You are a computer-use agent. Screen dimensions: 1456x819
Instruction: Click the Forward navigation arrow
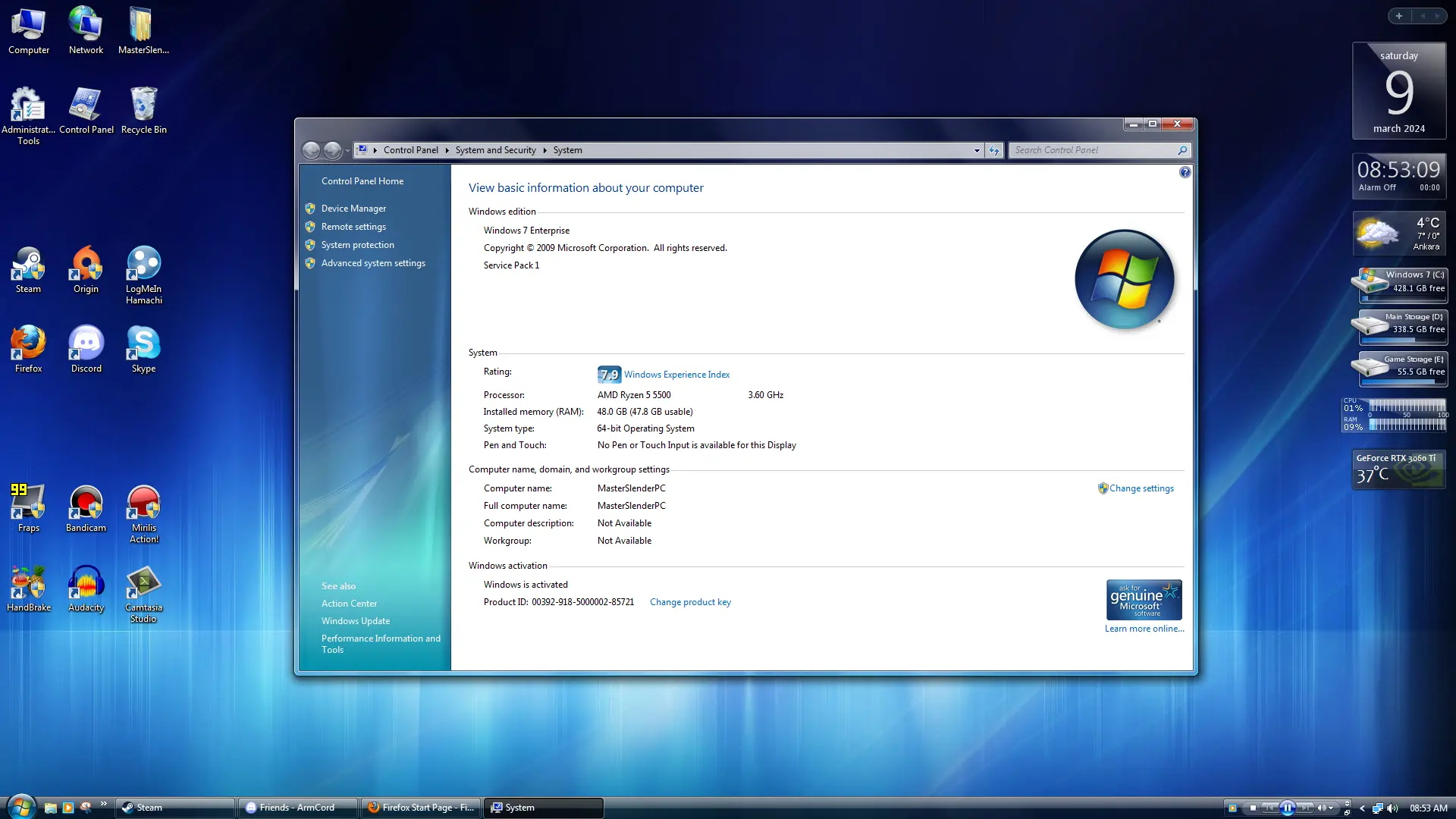click(332, 150)
